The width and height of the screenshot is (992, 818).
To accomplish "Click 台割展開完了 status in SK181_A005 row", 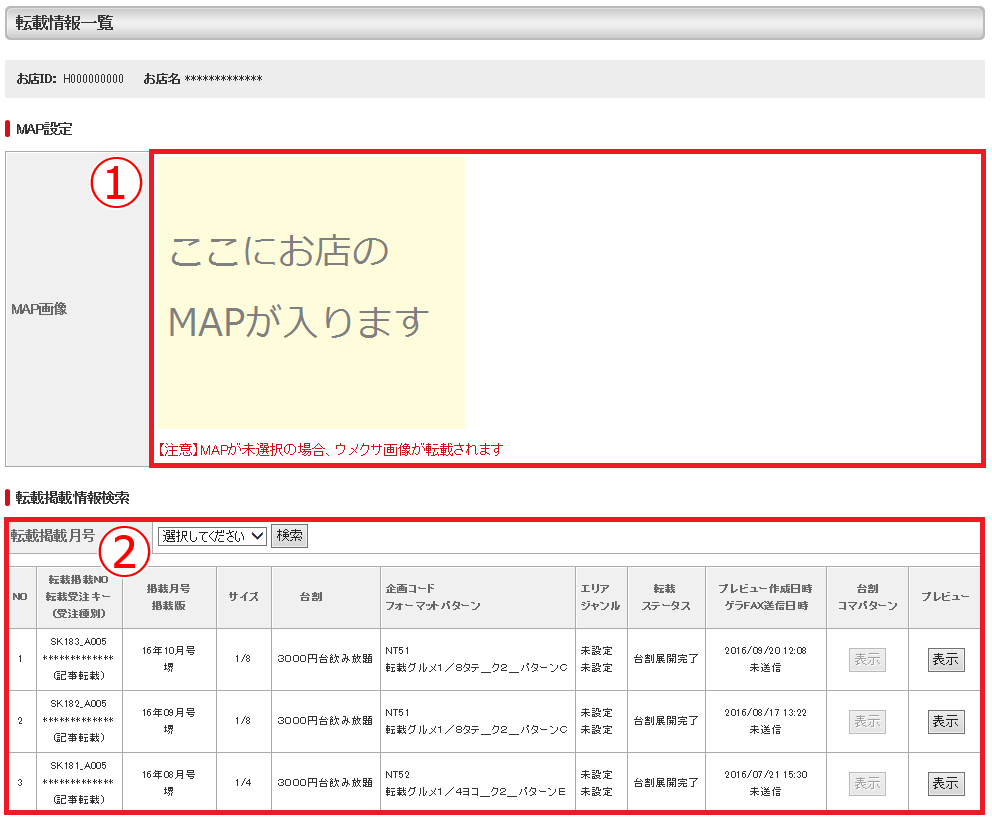I will (x=666, y=783).
